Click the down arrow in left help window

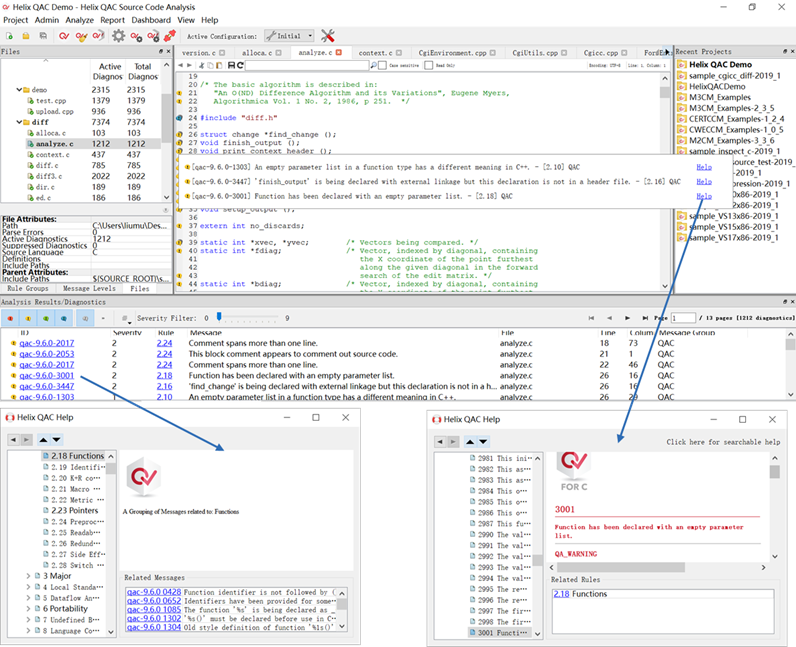(x=56, y=440)
